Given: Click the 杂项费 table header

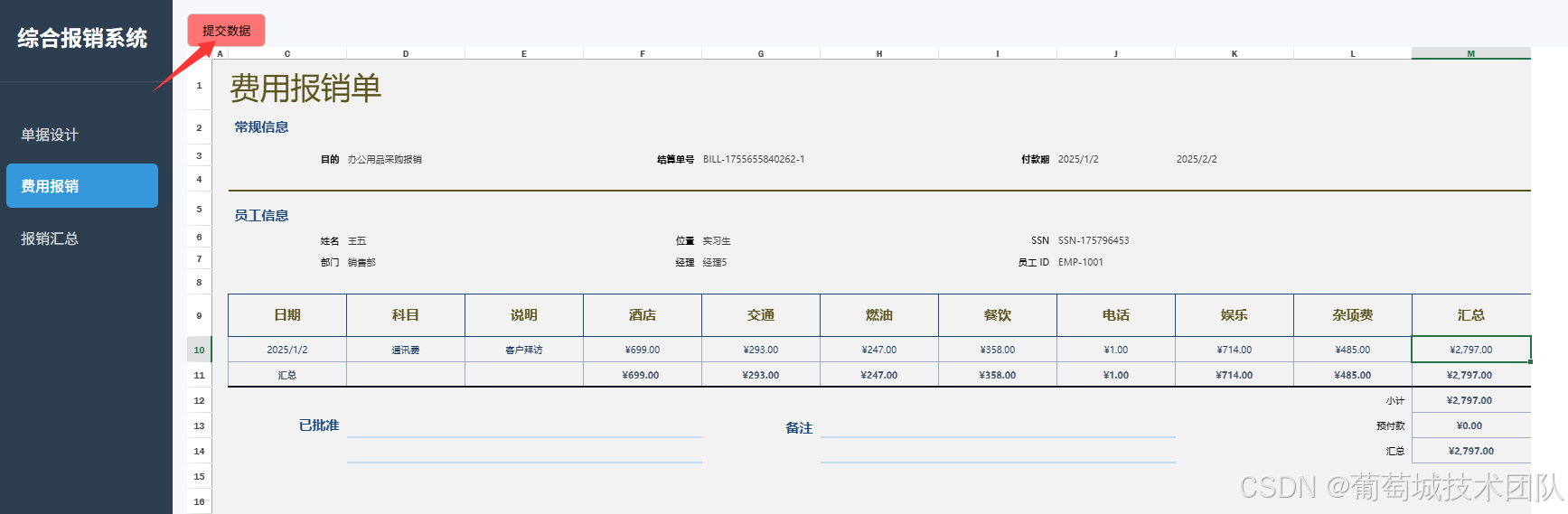Looking at the screenshot, I should click(1353, 315).
